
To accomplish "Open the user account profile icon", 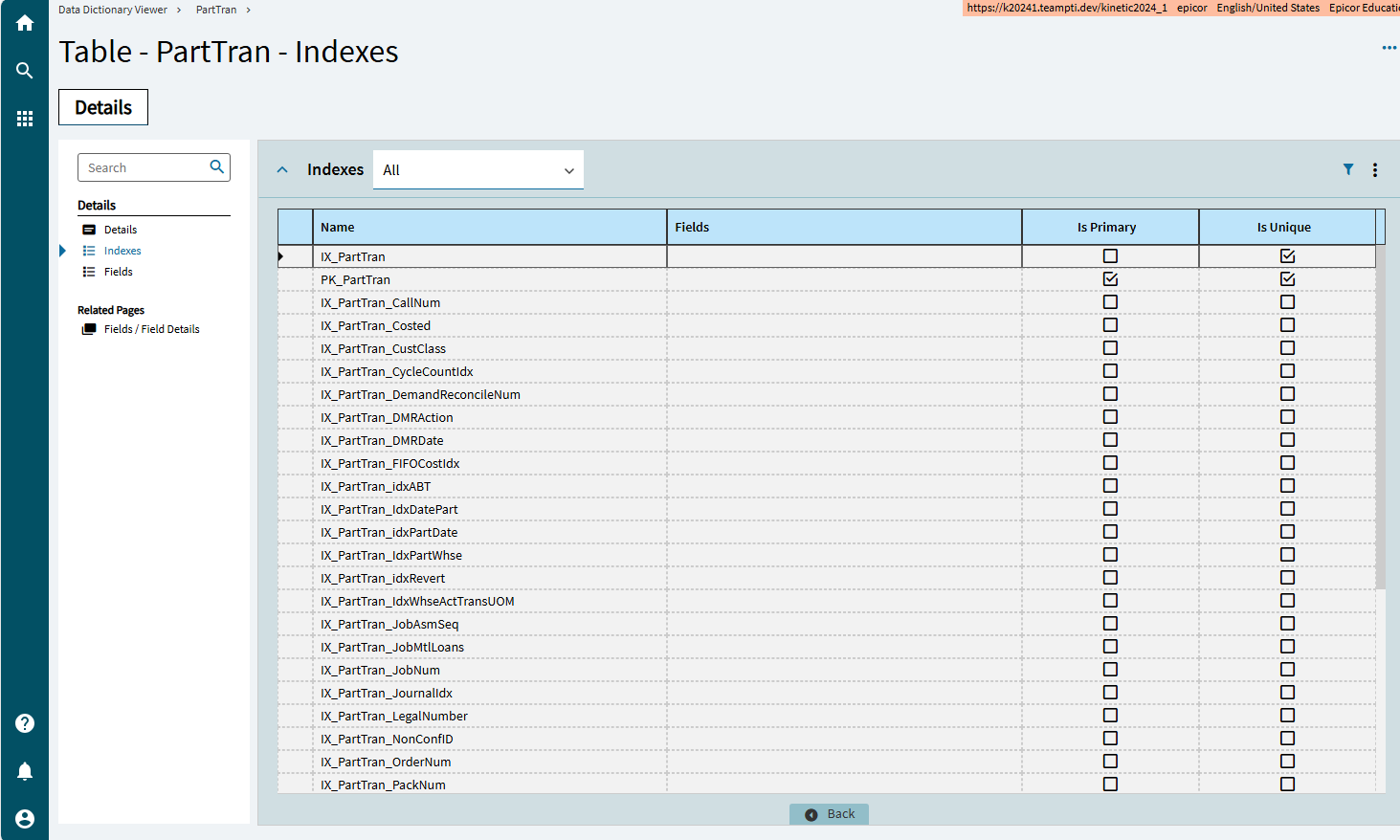I will click(x=25, y=819).
